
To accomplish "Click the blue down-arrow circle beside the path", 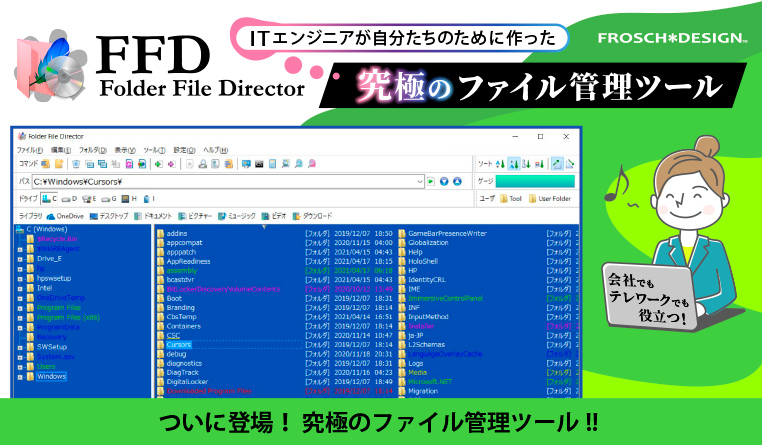I will click(444, 181).
